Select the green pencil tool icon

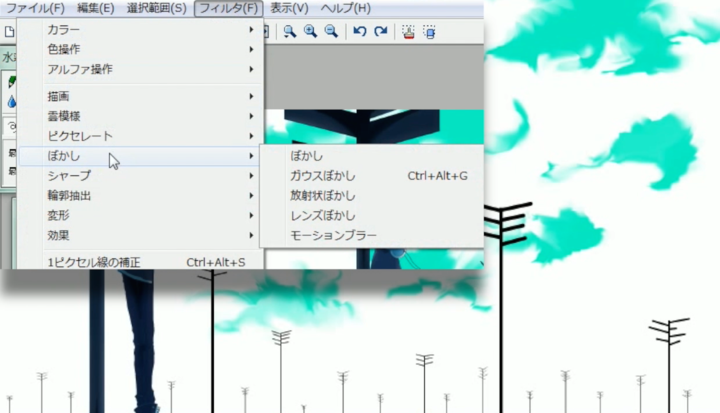11,82
